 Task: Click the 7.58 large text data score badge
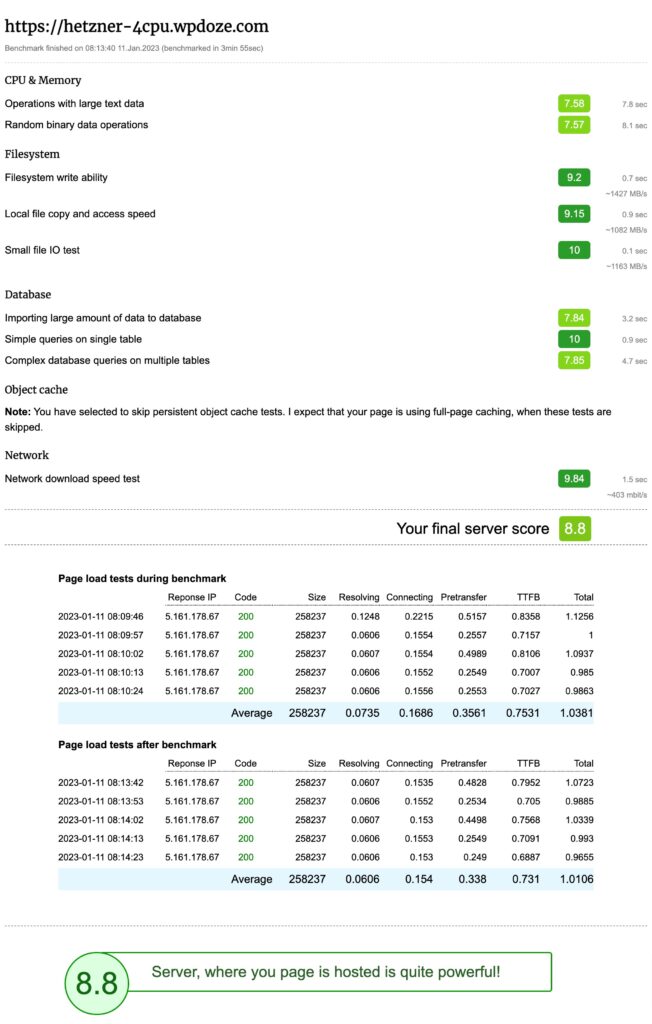click(574, 103)
